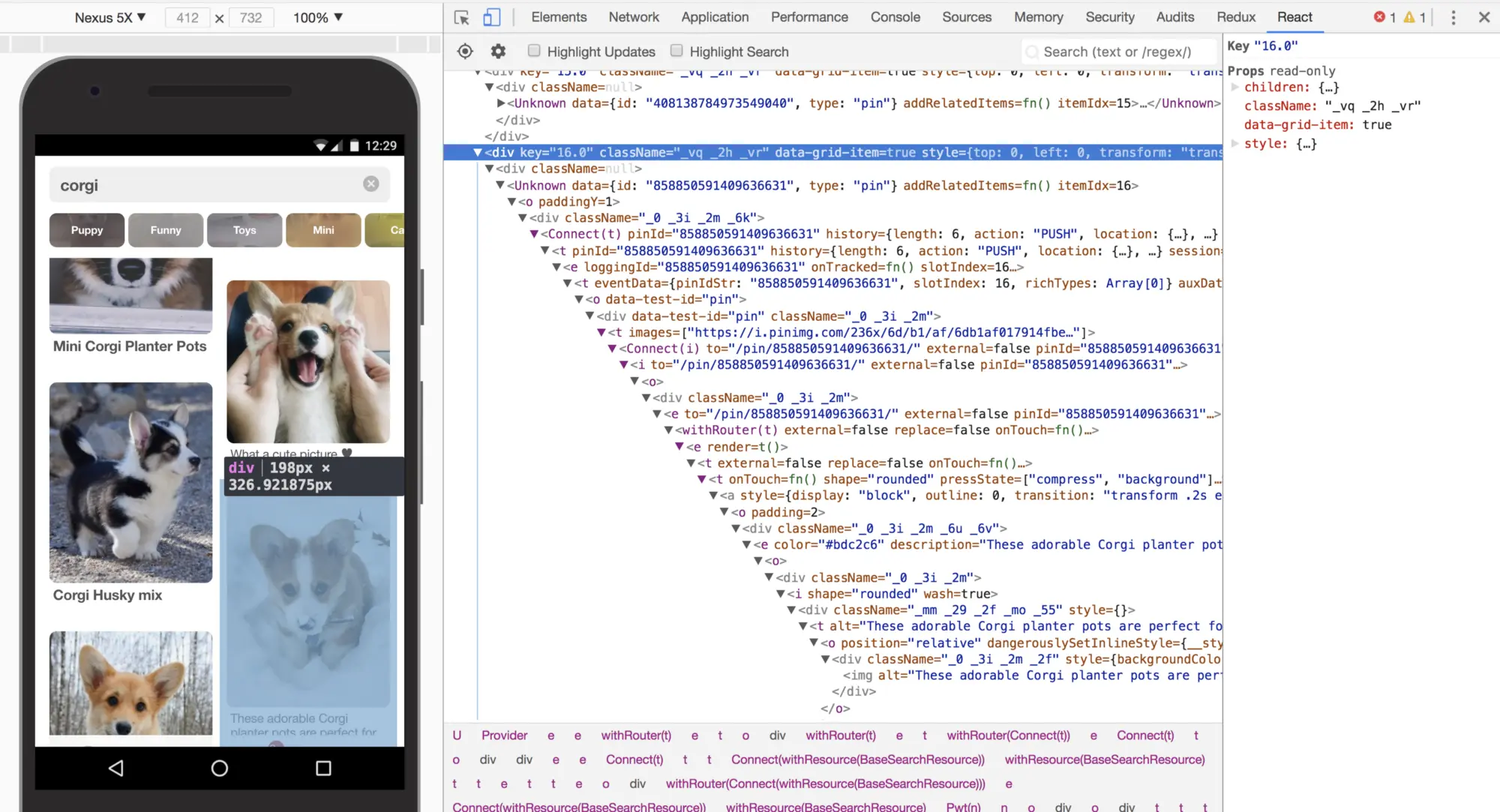Switch to the Redux tab
1500x812 pixels.
click(x=1235, y=17)
